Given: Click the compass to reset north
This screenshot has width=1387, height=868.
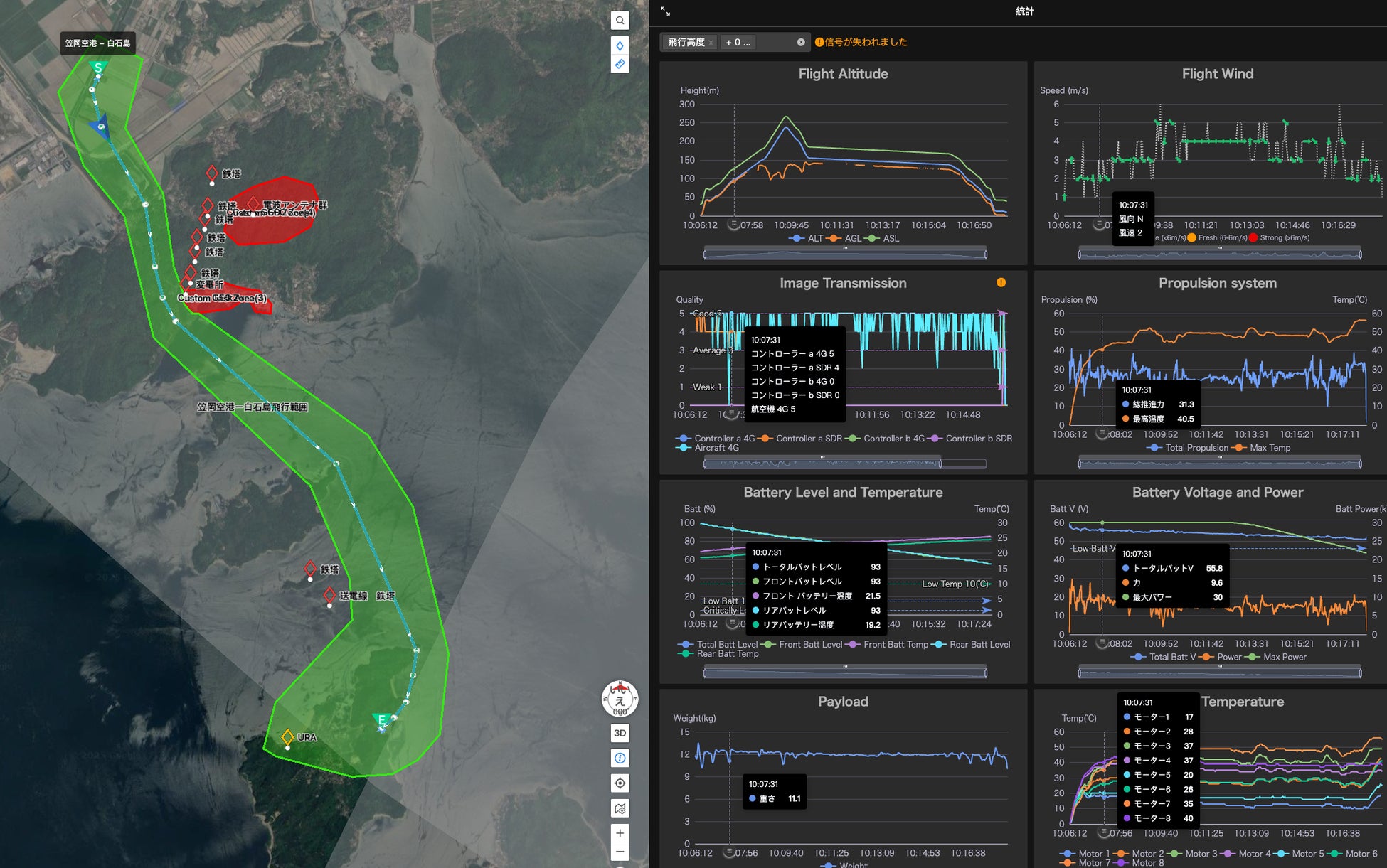Looking at the screenshot, I should pyautogui.click(x=620, y=699).
